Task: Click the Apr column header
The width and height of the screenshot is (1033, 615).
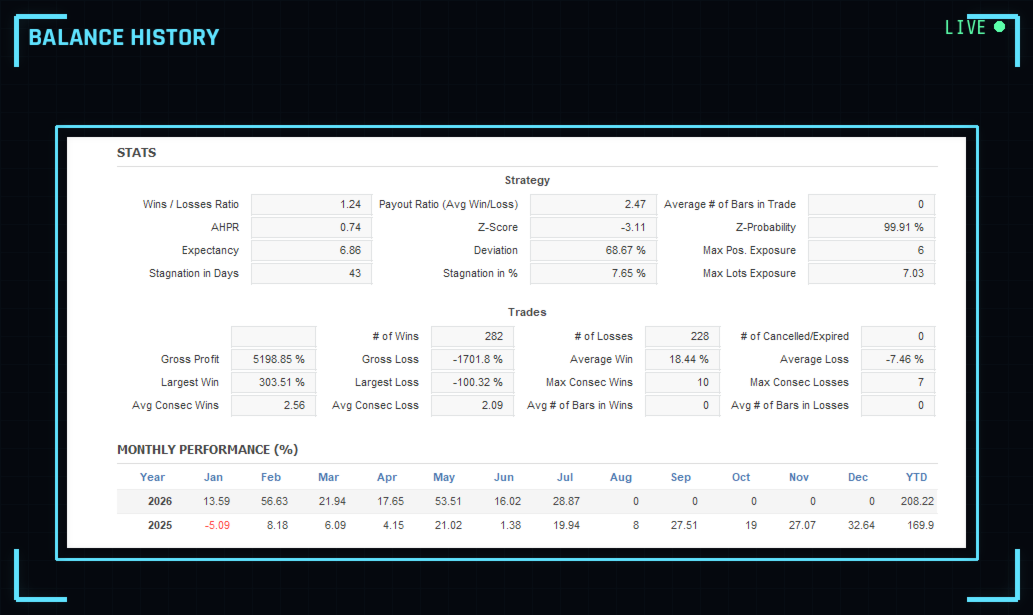Action: coord(387,477)
